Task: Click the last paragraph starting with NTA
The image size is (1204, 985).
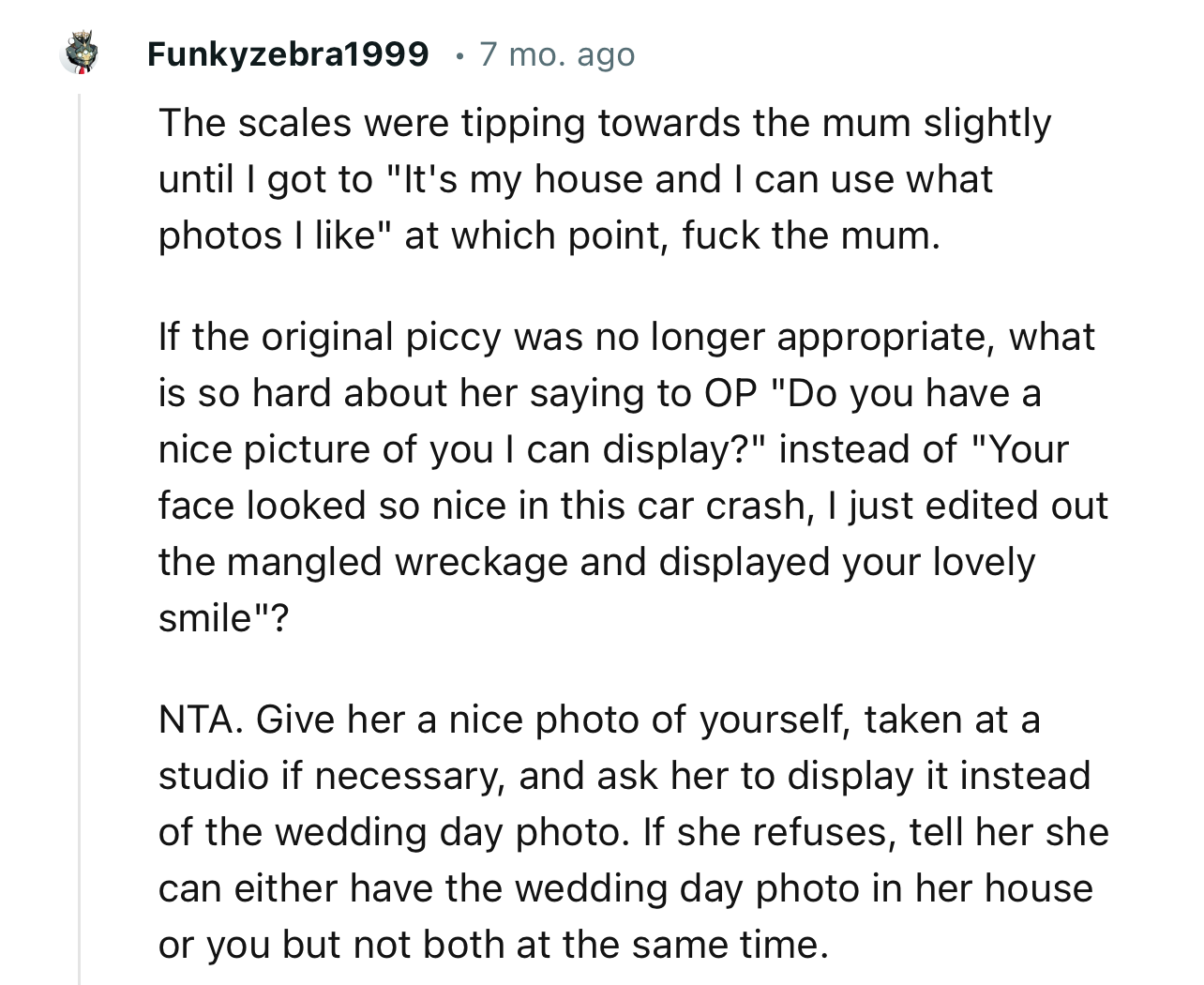Action: pyautogui.click(x=628, y=831)
